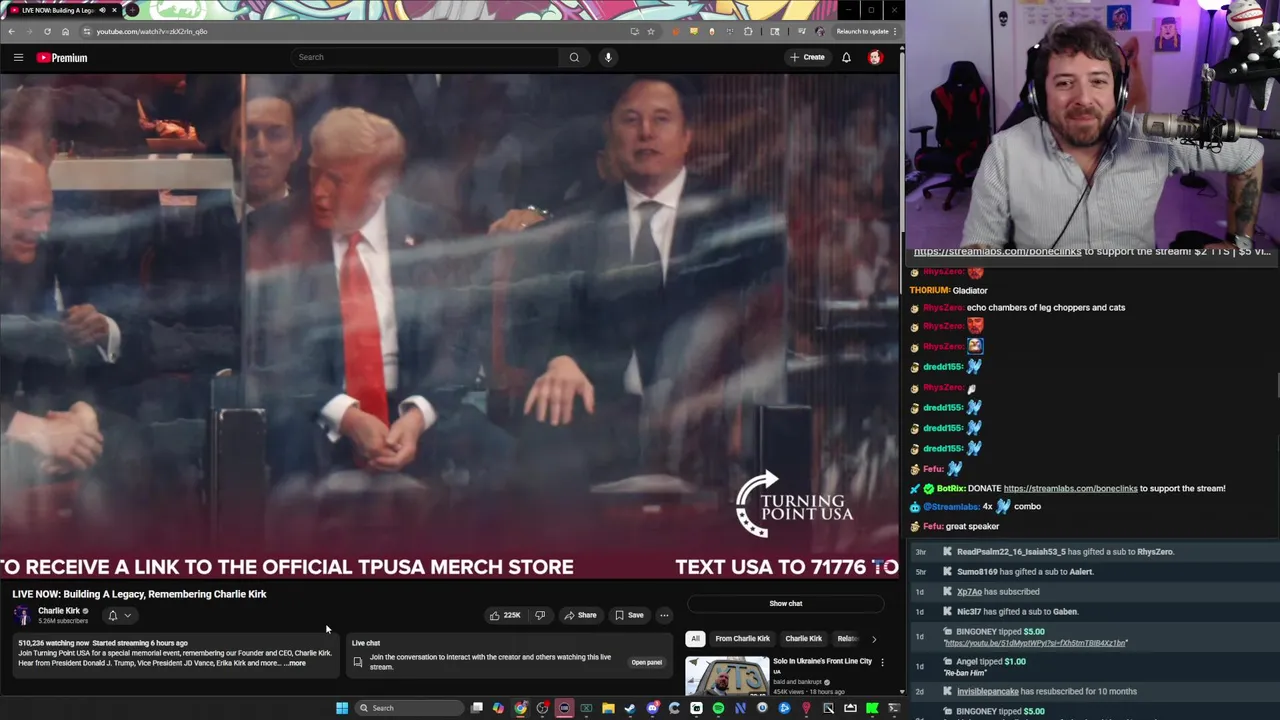1280x720 pixels.
Task: Select the Charlie Kirk filter chip
Action: 803,638
